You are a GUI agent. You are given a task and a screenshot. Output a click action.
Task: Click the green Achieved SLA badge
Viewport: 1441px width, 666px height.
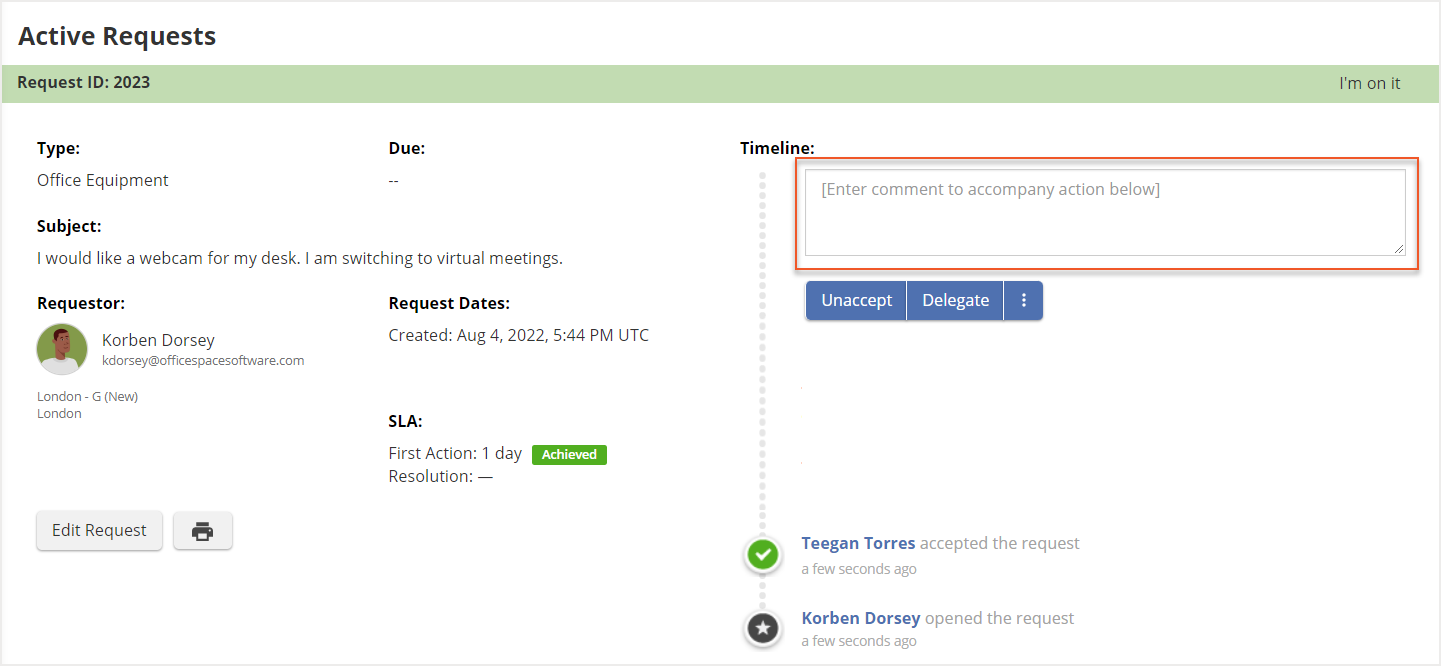569,454
